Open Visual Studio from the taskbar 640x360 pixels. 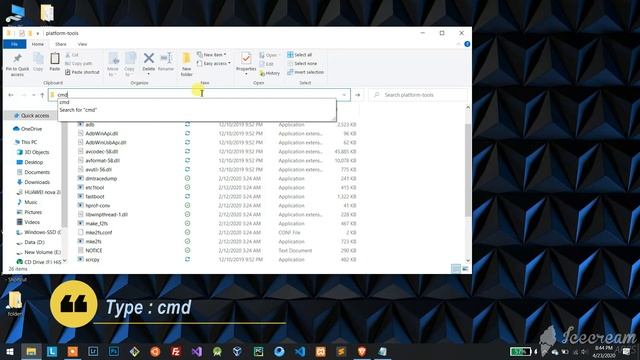(197, 351)
